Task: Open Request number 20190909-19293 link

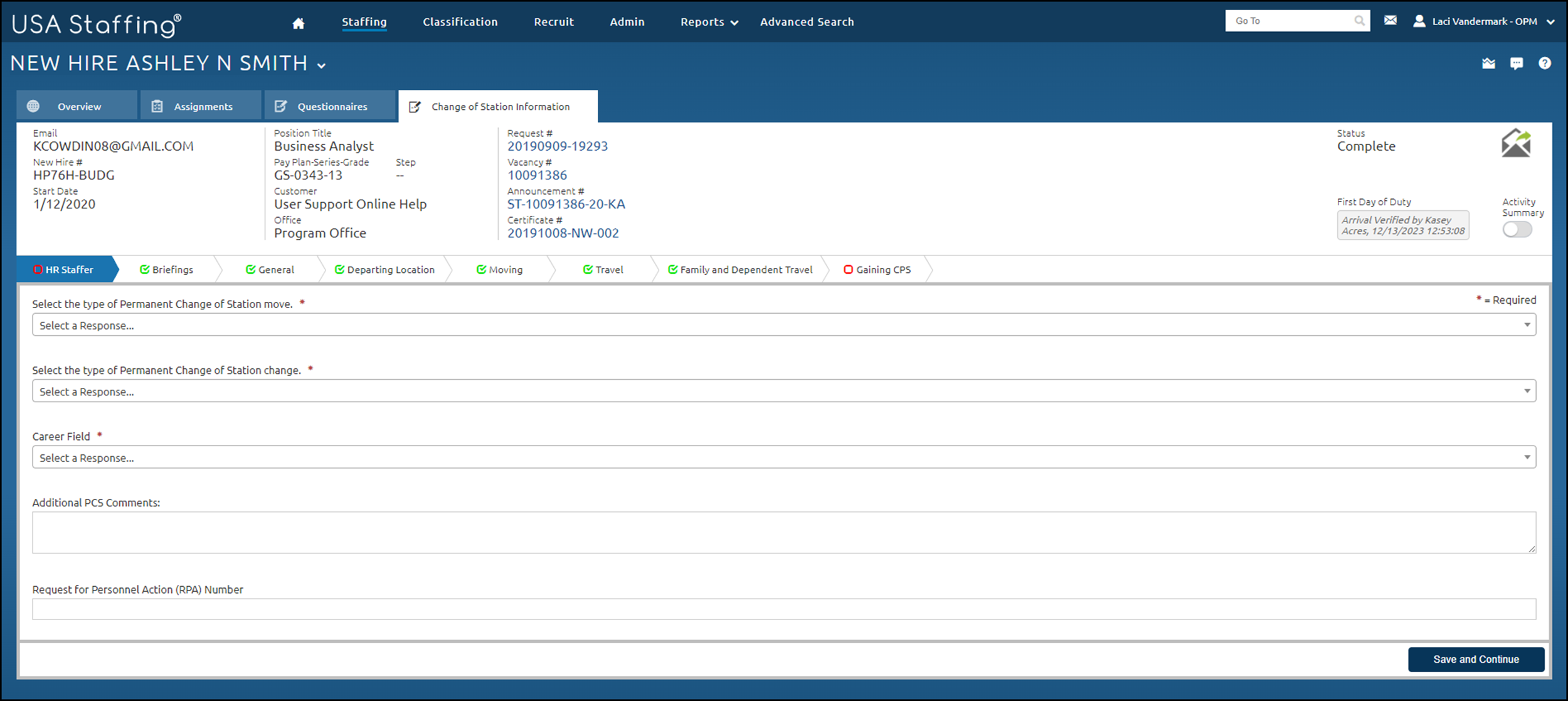Action: click(558, 146)
